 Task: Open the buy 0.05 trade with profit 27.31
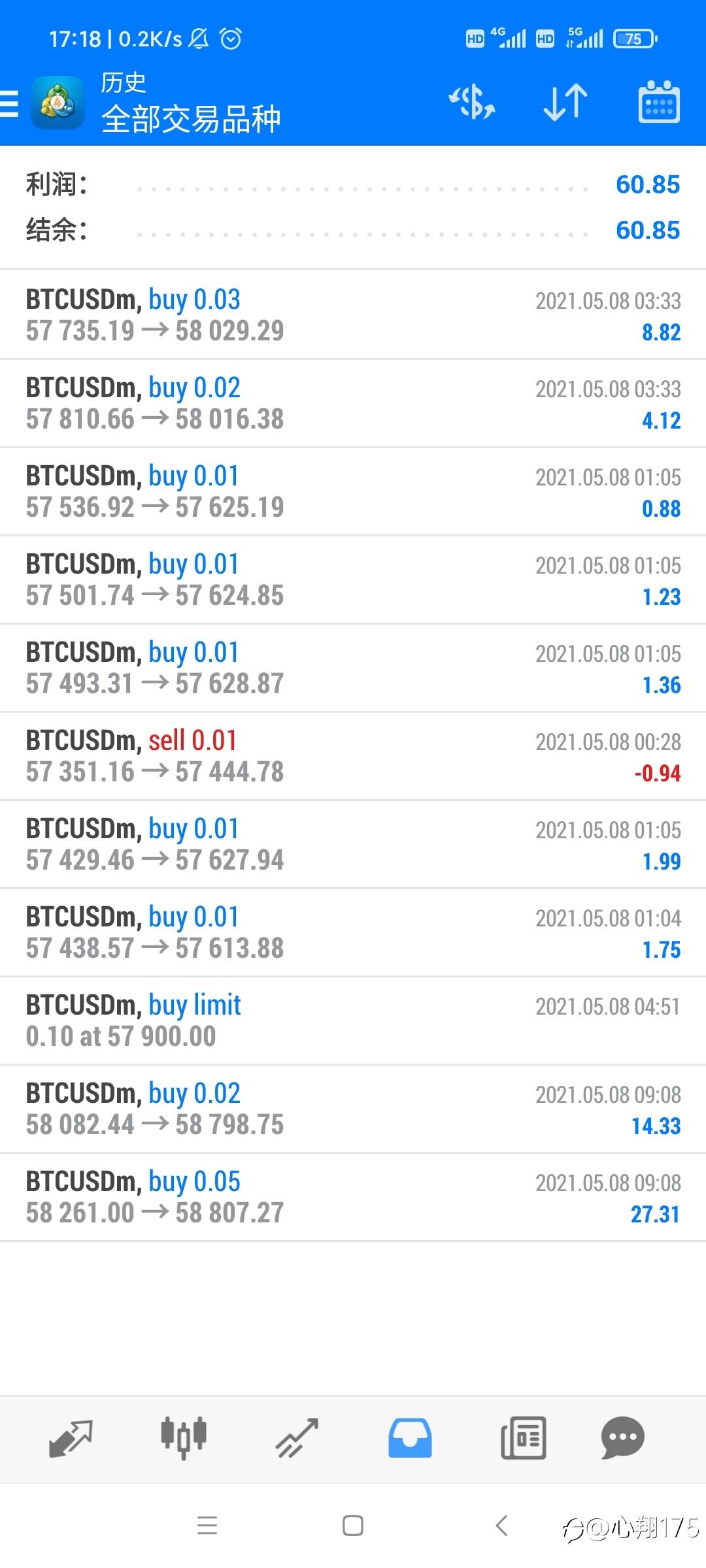point(353,1197)
